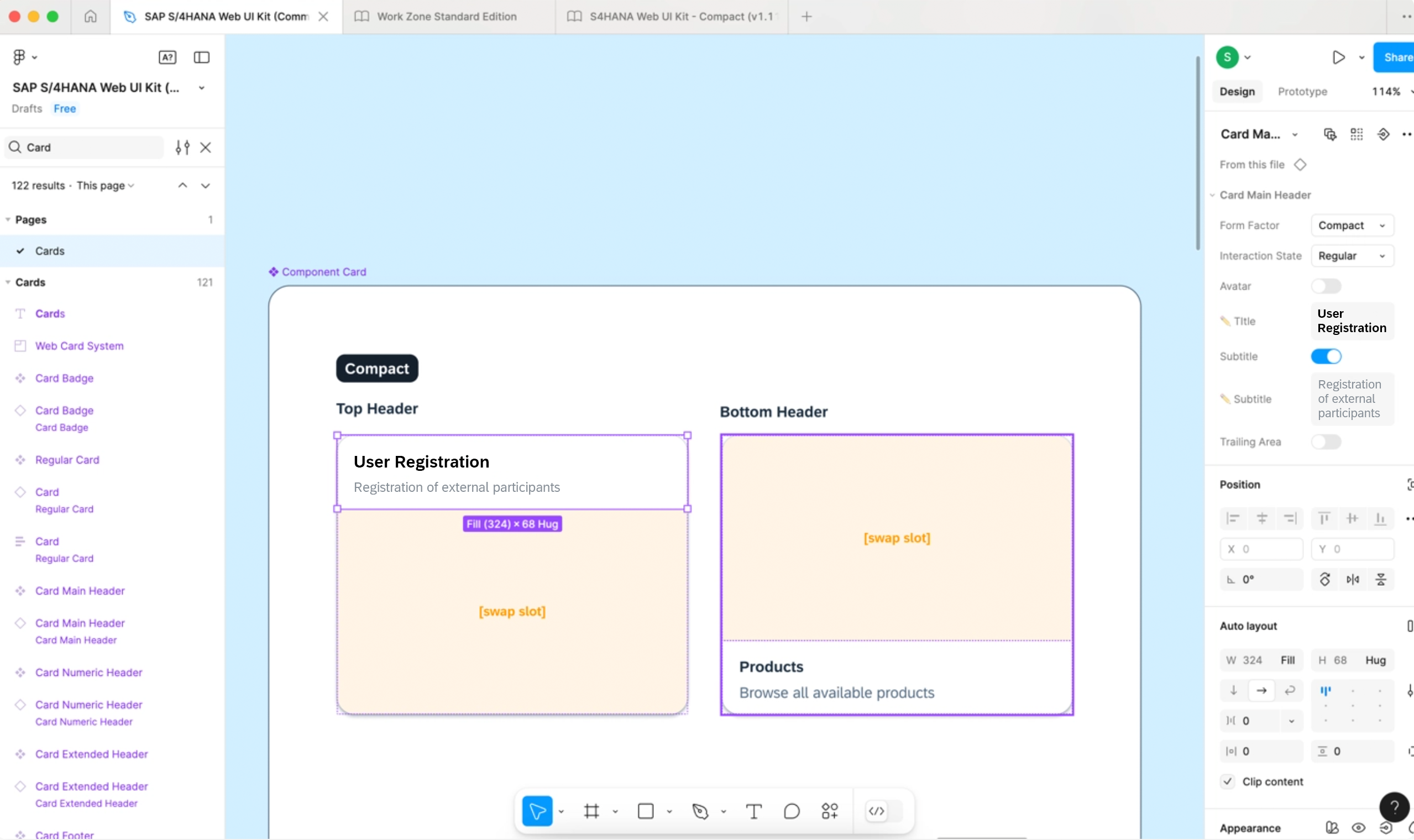
Task: Switch to Work Zone Standard Edition tab
Action: 447,17
